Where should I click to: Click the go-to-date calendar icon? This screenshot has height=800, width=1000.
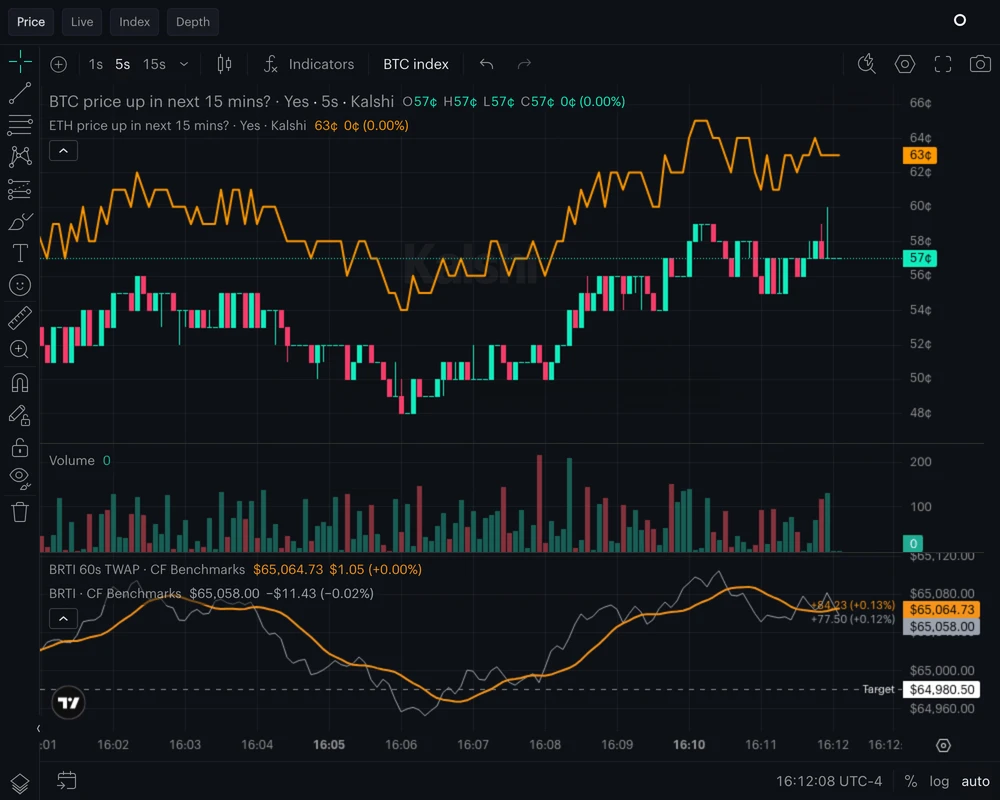pos(66,781)
